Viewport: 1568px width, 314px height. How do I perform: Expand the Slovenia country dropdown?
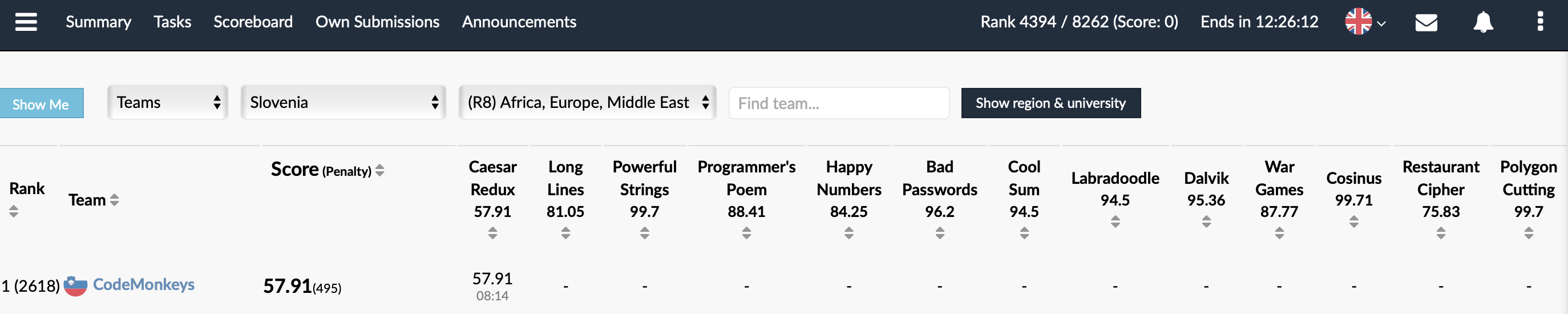pos(343,102)
